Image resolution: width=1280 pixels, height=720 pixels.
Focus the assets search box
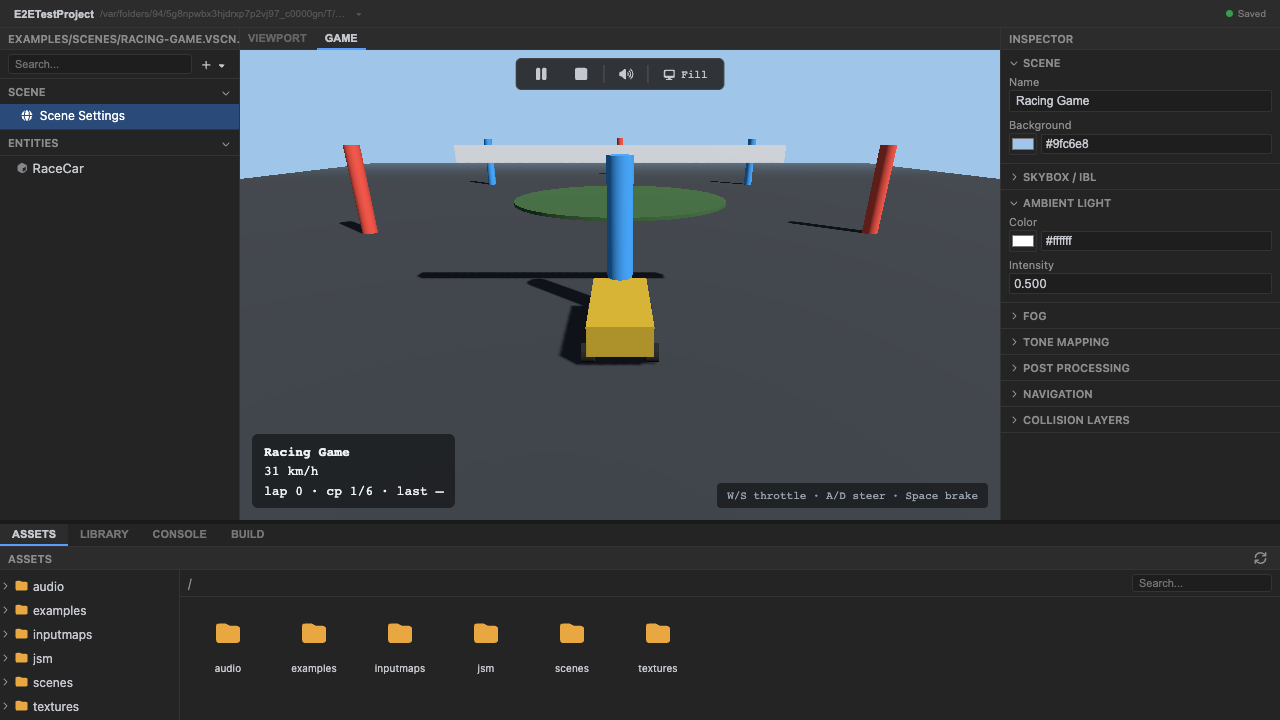[x=1201, y=583]
